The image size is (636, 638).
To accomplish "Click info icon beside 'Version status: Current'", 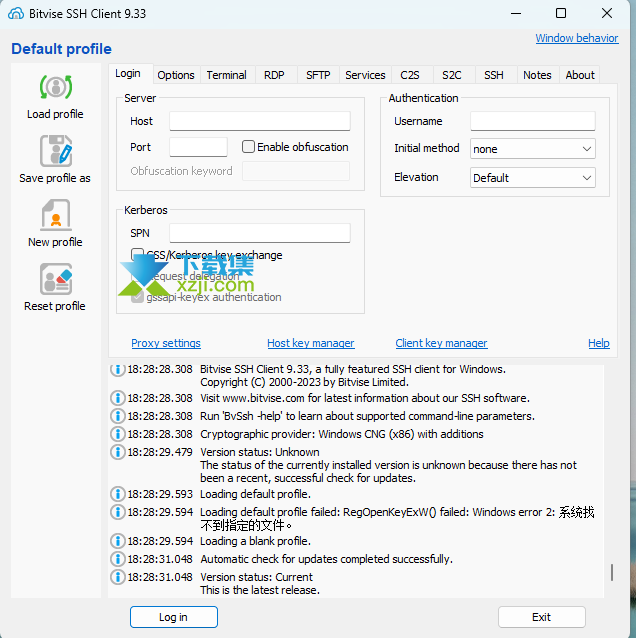I will pyautogui.click(x=118, y=577).
